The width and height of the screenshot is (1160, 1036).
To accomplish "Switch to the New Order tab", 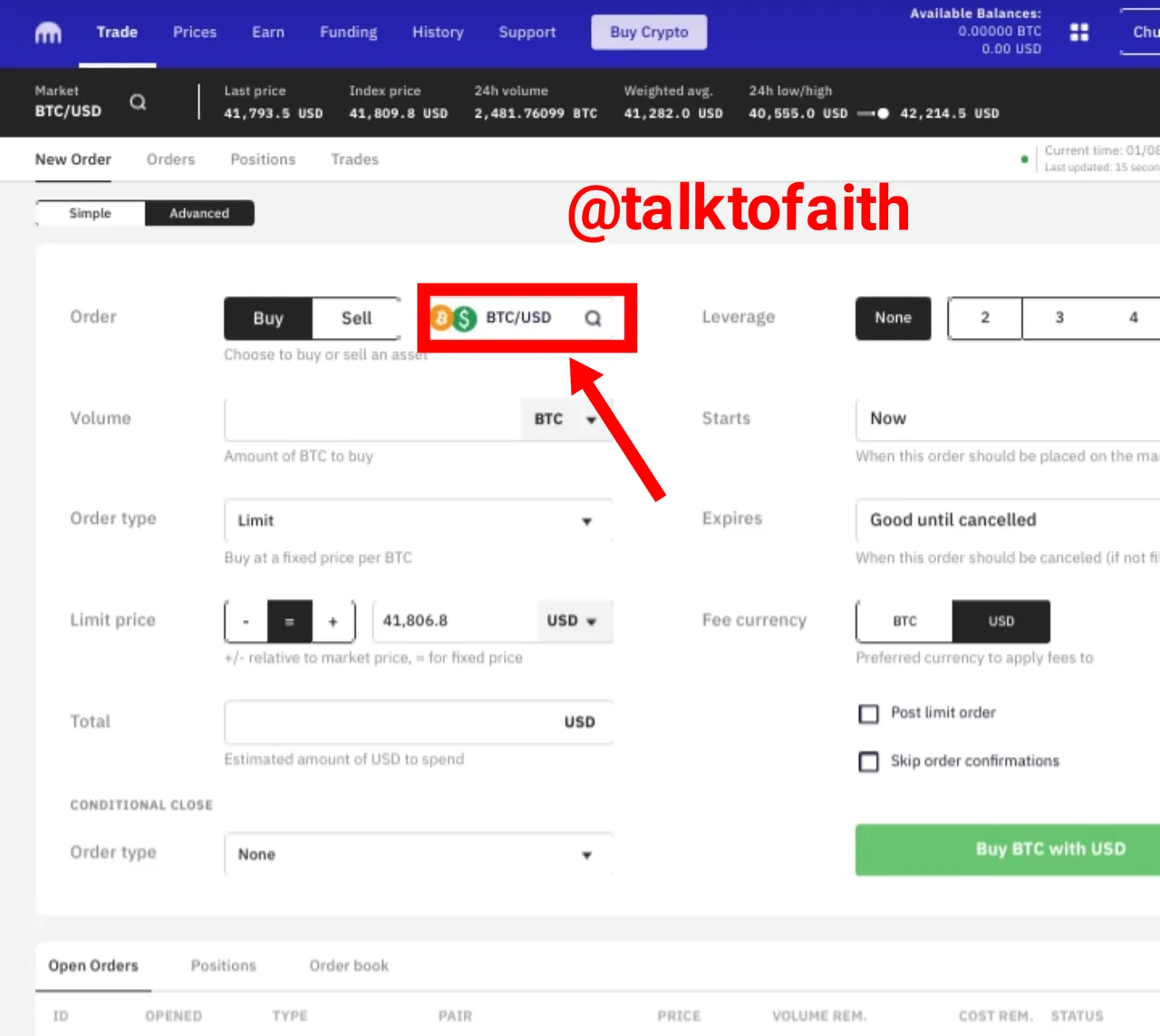I will (x=72, y=160).
